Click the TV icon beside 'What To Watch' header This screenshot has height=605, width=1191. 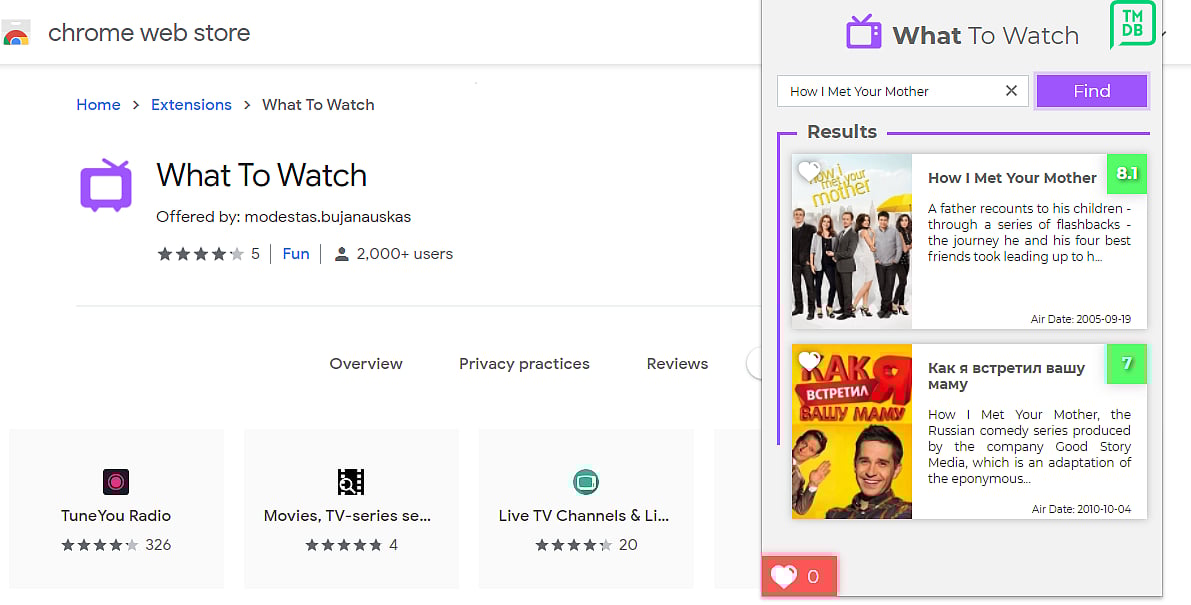863,31
